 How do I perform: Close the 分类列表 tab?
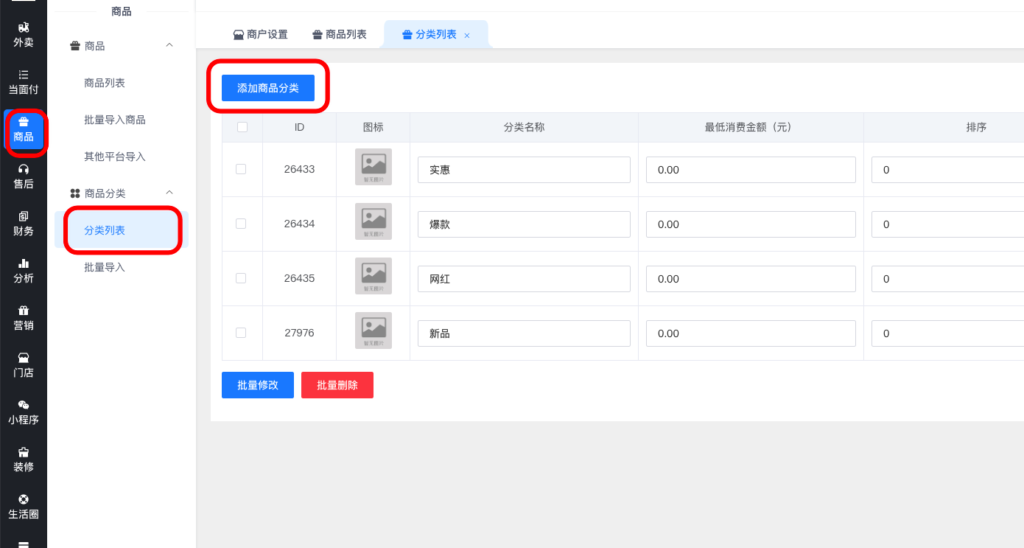pos(467,35)
